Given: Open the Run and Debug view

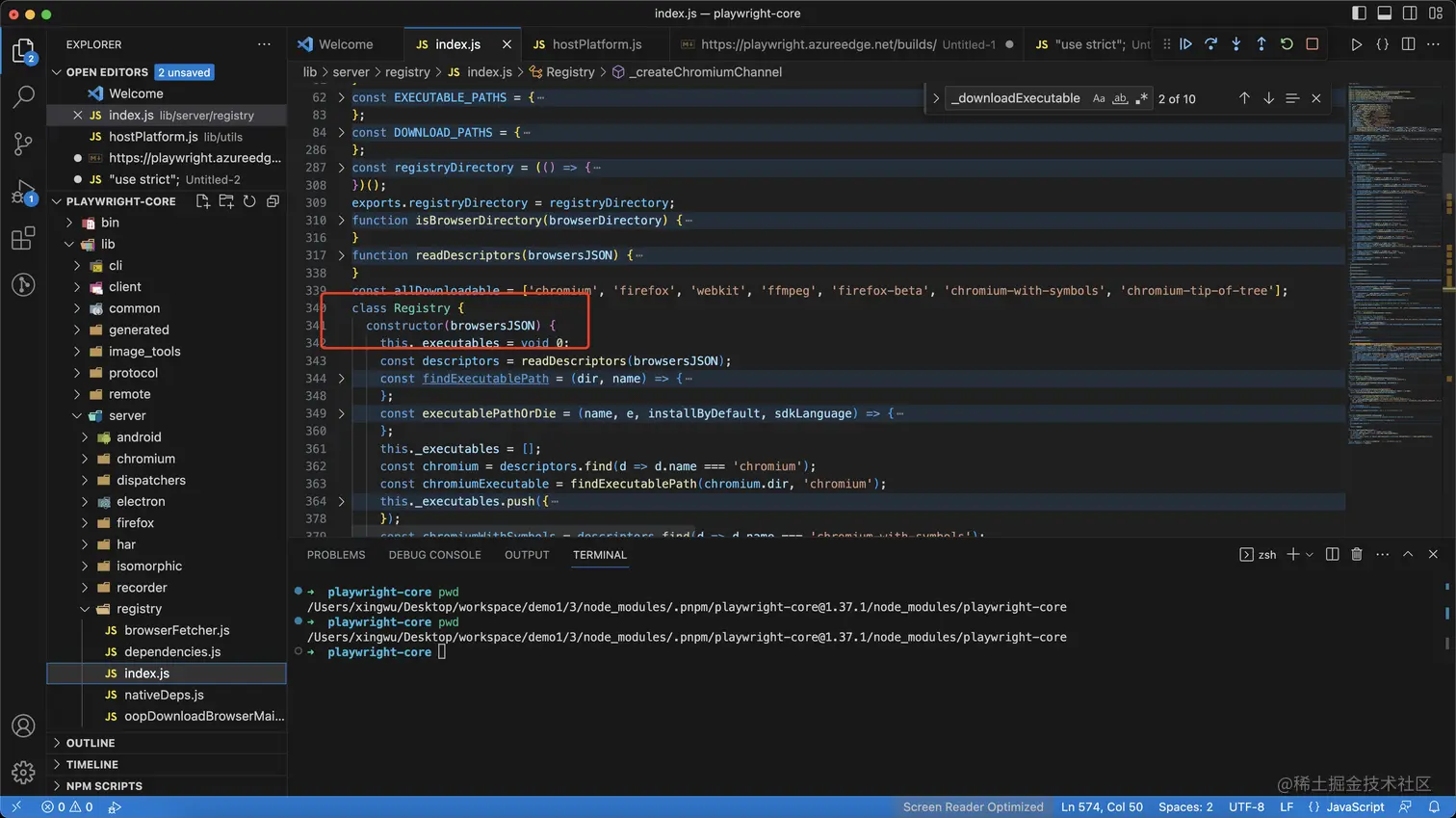Looking at the screenshot, I should [23, 191].
